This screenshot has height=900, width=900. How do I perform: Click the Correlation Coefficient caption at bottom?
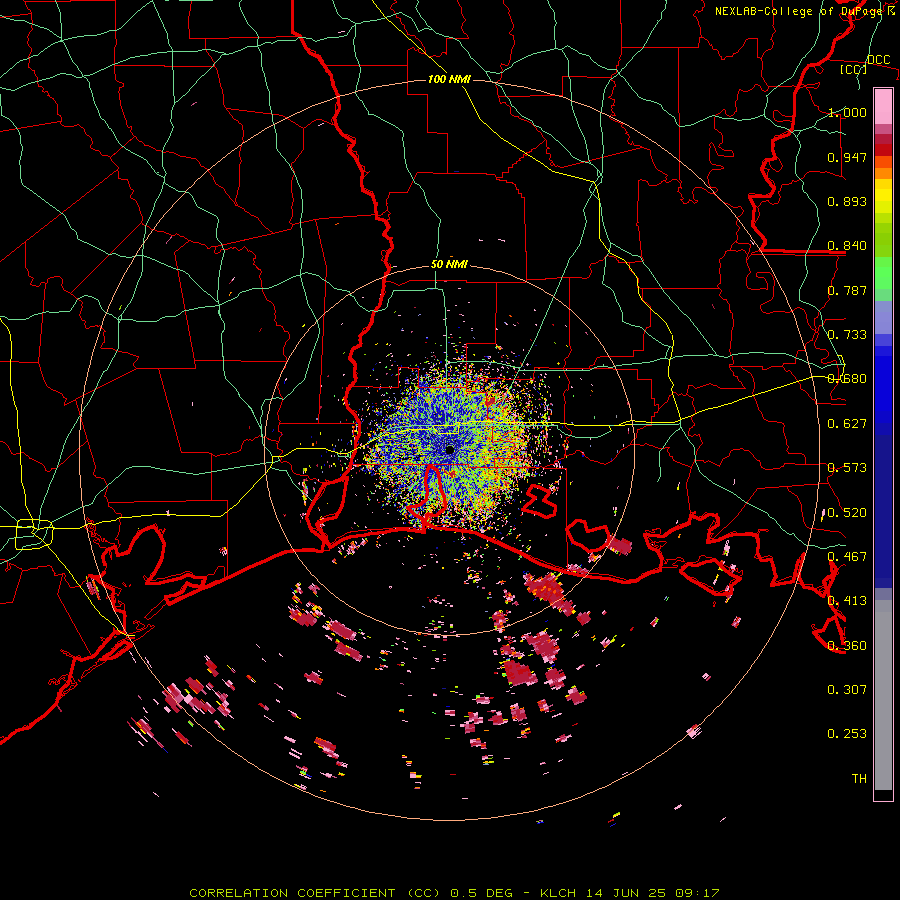pyautogui.click(x=454, y=893)
